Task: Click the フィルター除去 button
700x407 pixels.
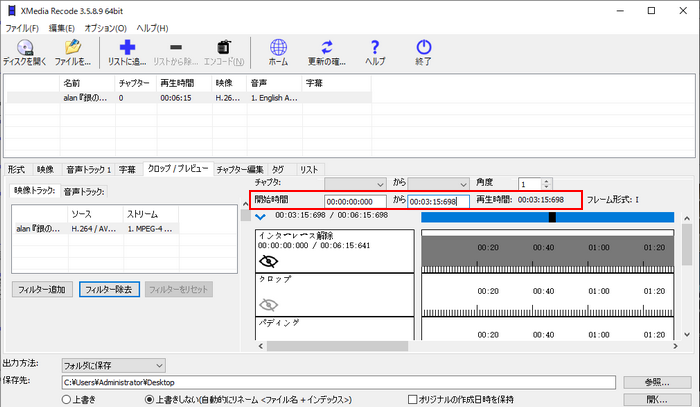Action: click(x=109, y=289)
